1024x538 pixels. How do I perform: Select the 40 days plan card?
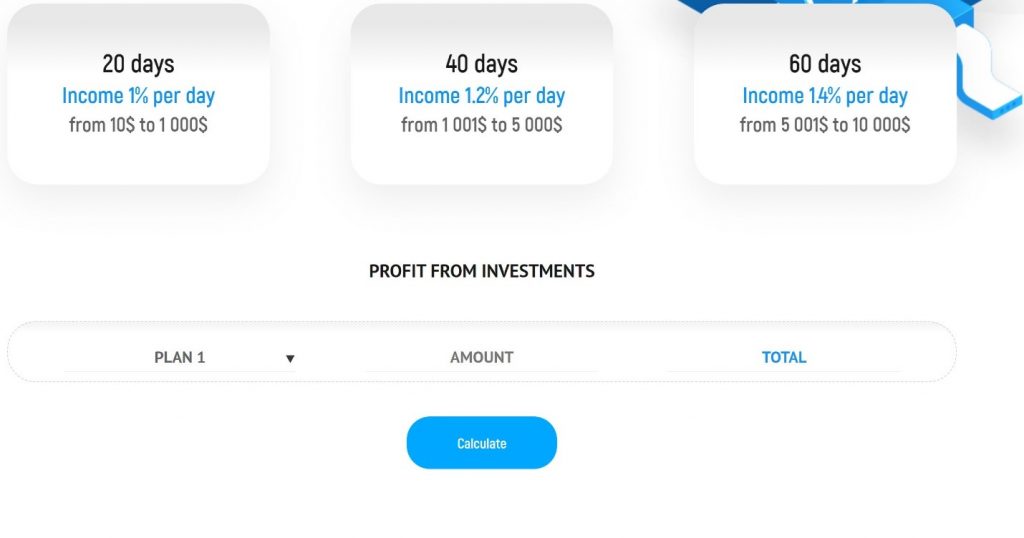pos(481,94)
